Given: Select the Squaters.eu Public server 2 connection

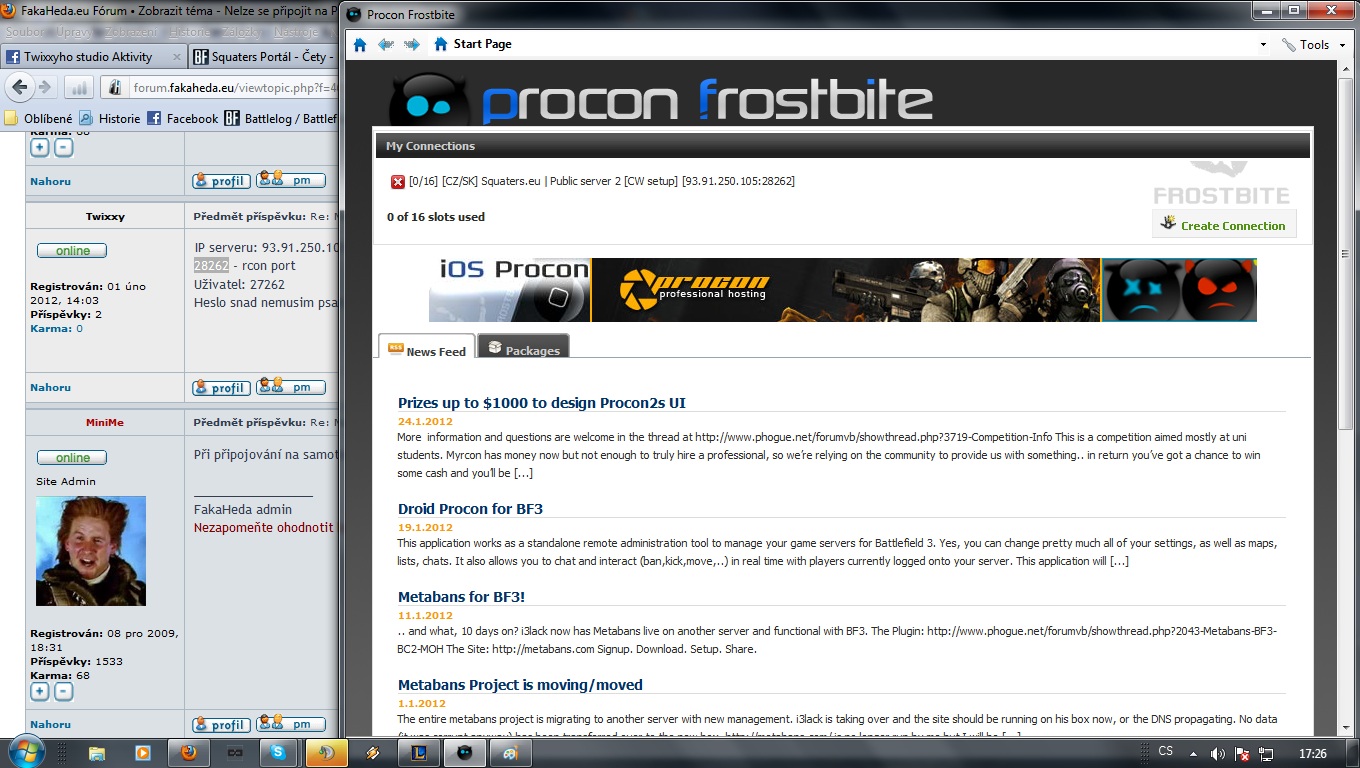Looking at the screenshot, I should pyautogui.click(x=601, y=182).
